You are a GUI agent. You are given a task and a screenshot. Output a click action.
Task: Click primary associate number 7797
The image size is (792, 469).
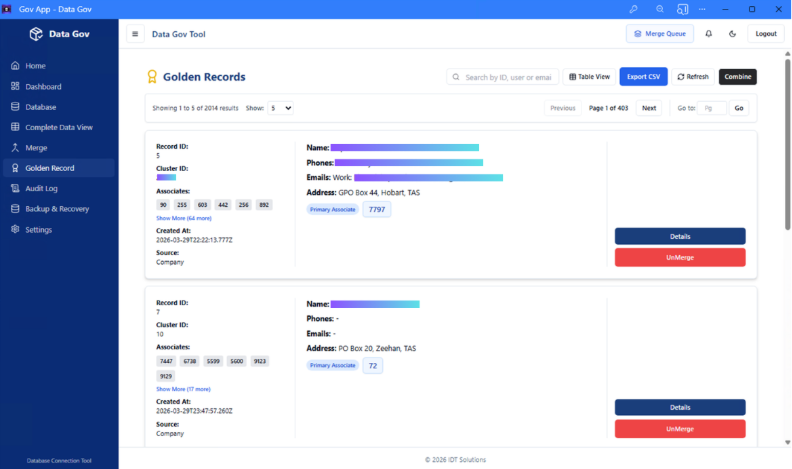[377, 210]
